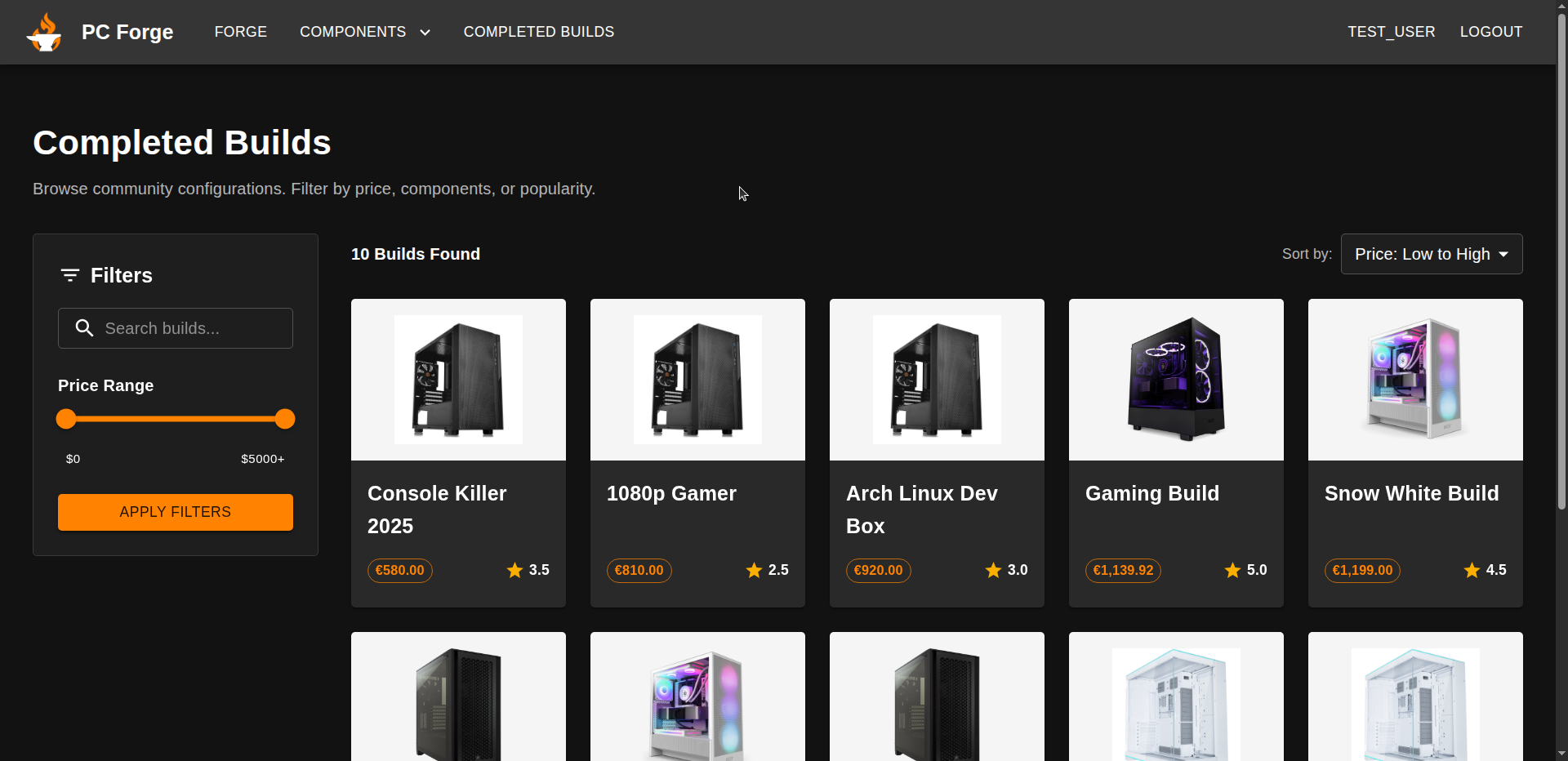Click the star icon on Gaming Build card
Screen dimensions: 1568x761
(1232, 571)
